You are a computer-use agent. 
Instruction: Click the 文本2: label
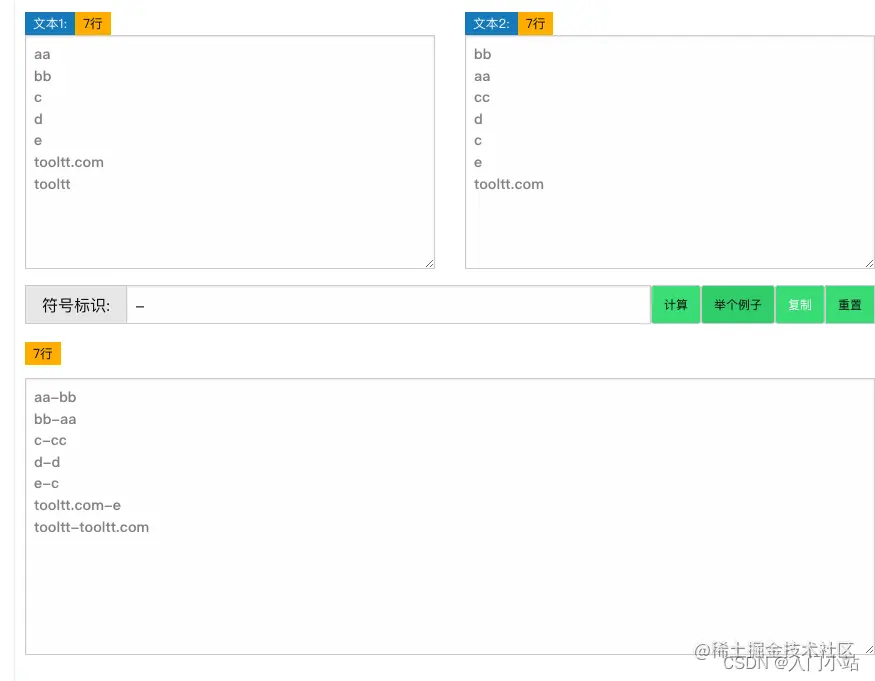tap(491, 23)
